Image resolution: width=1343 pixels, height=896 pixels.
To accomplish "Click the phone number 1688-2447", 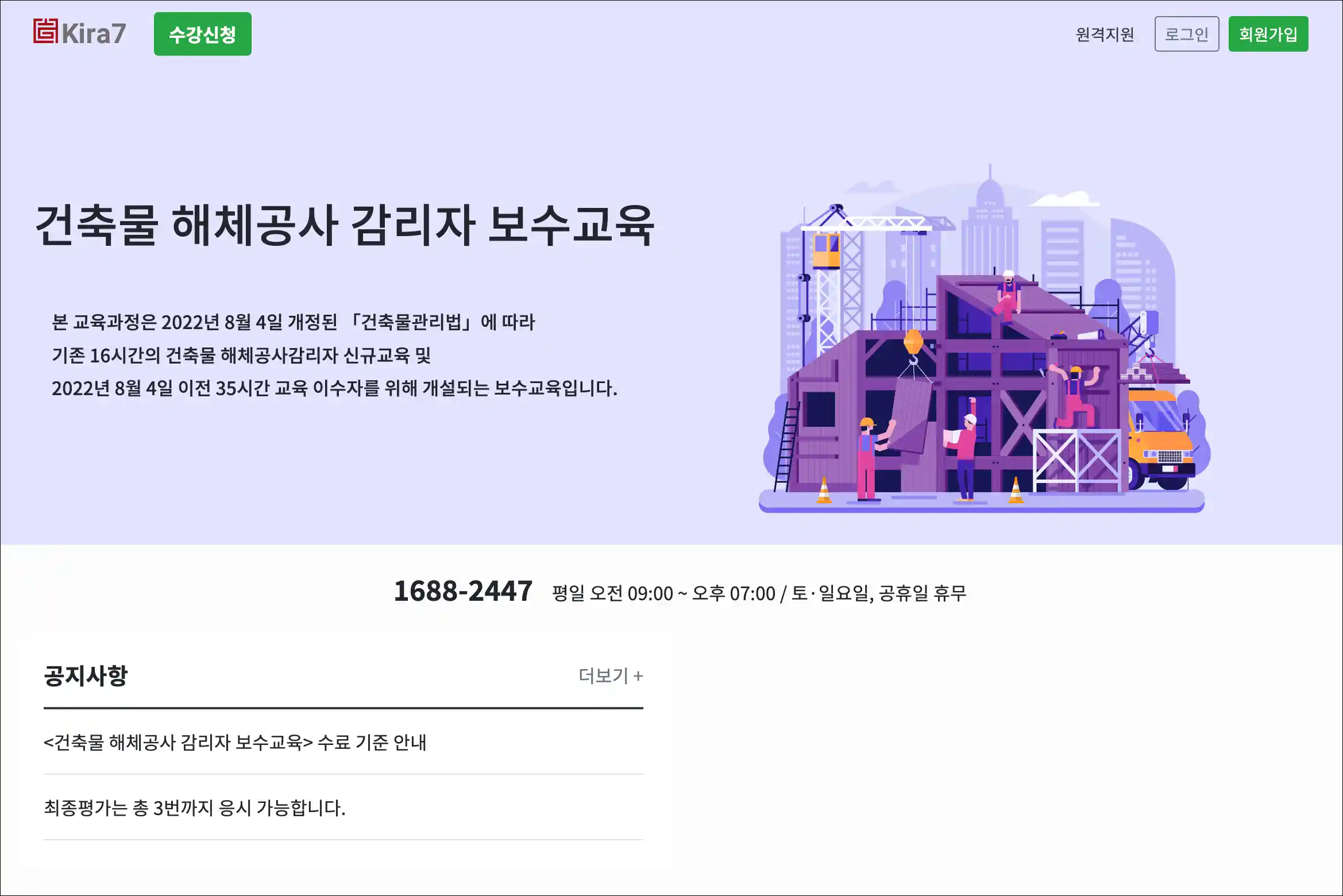I will click(463, 591).
